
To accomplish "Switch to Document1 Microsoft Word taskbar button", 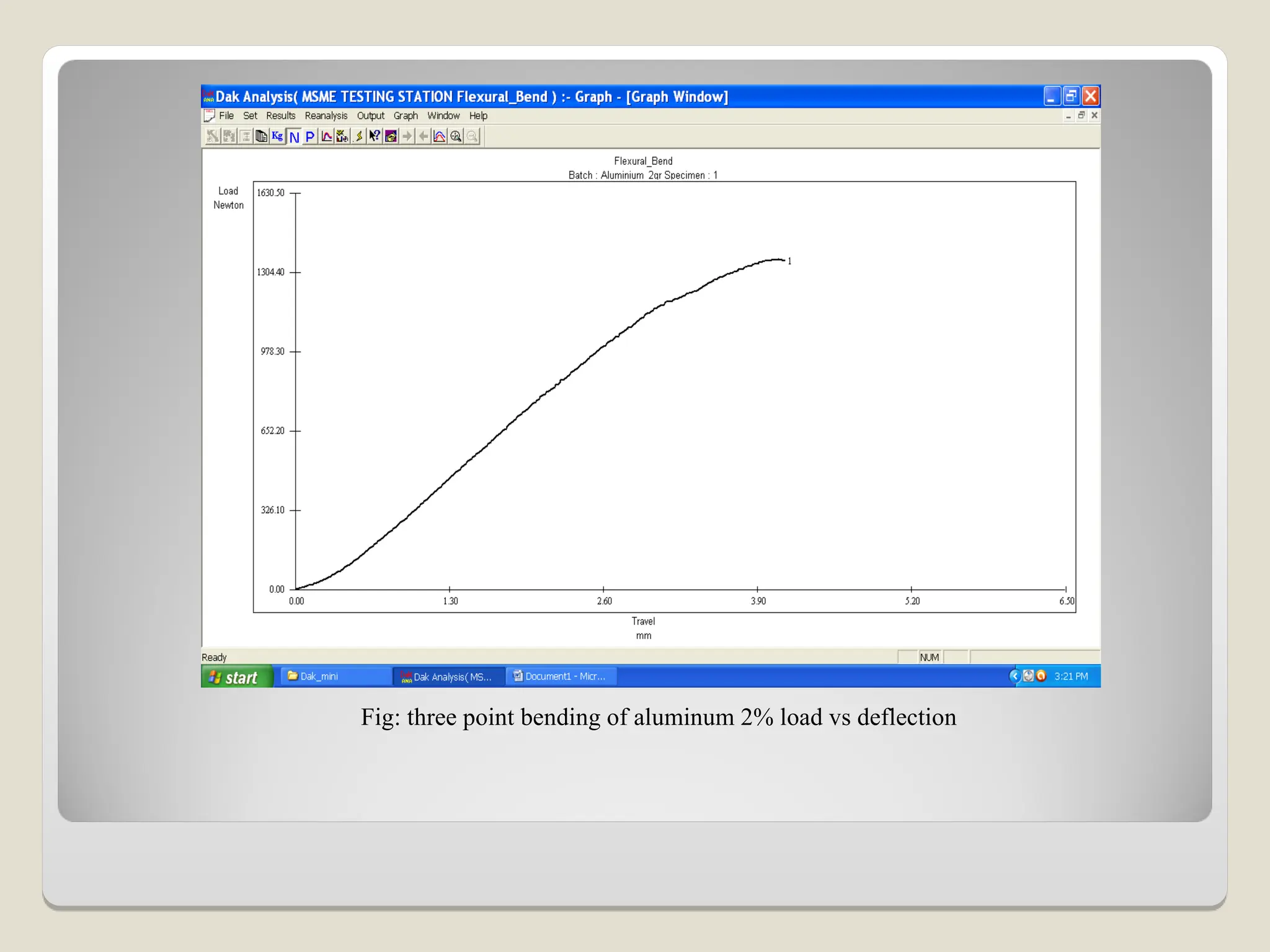I will tap(561, 676).
